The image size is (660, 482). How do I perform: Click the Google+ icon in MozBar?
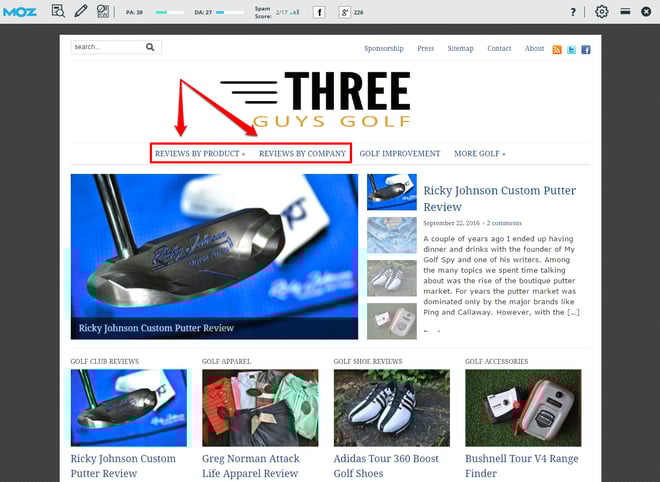click(344, 12)
